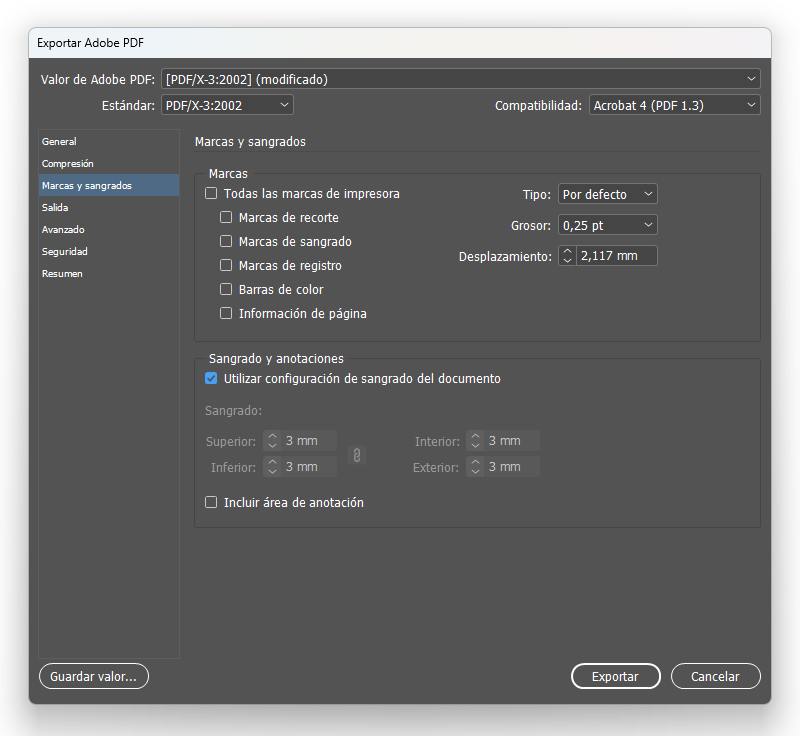Click the Exterior bleed stepper
This screenshot has height=736, width=800.
475,467
